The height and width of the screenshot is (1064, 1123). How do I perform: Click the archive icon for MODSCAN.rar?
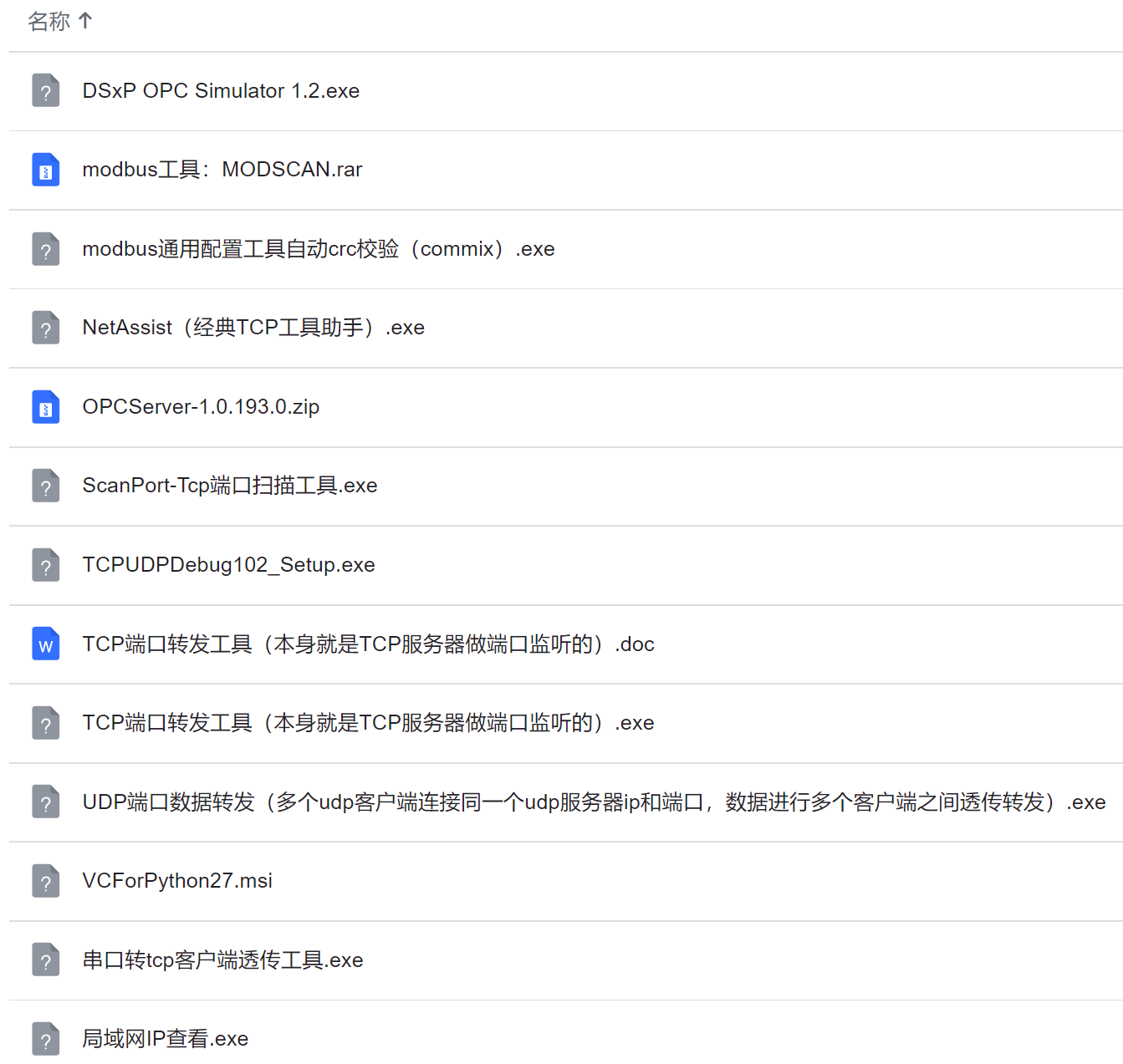[46, 170]
